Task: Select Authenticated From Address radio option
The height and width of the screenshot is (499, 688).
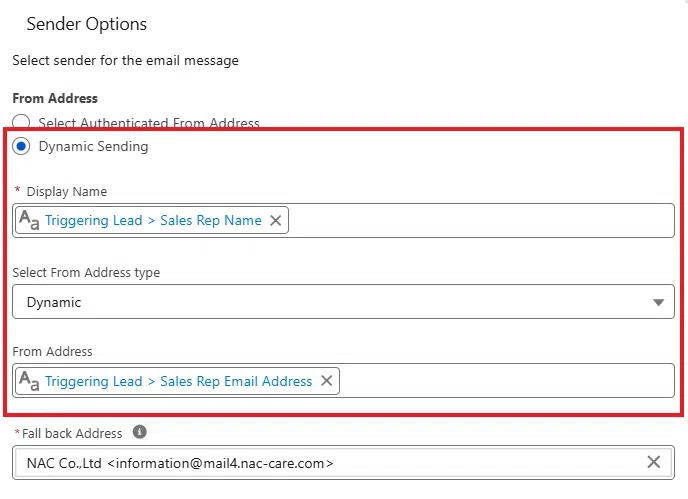Action: [x=21, y=122]
